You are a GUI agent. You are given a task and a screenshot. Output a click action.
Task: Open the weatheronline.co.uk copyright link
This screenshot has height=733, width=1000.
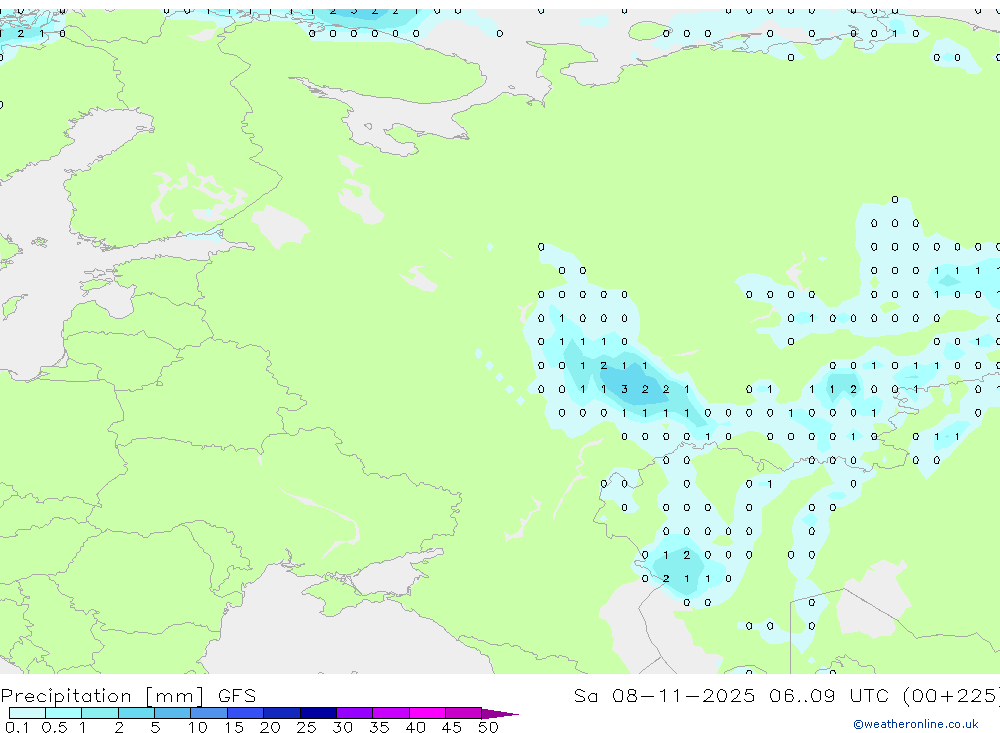click(915, 724)
